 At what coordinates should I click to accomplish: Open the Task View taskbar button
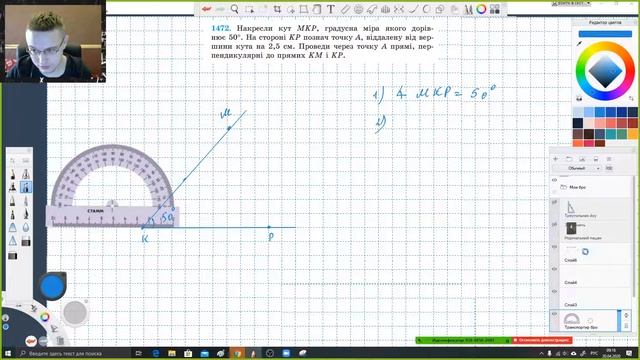coord(139,353)
